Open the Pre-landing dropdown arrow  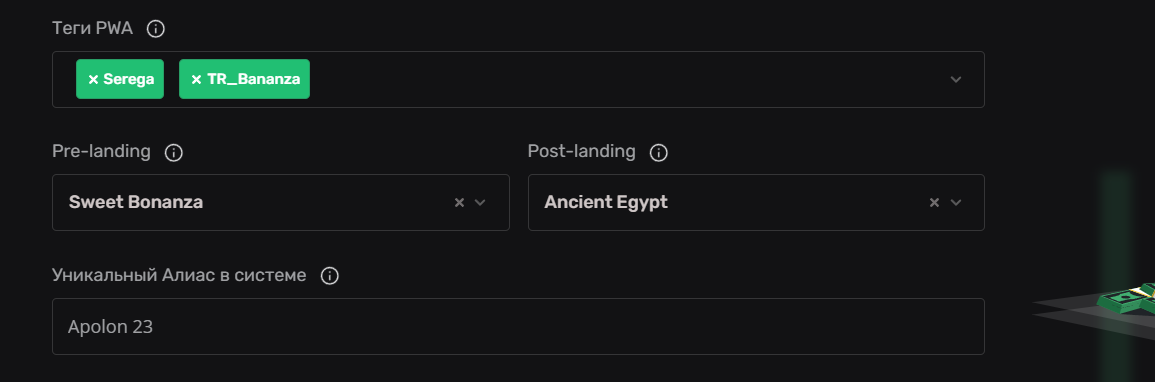[x=480, y=202]
